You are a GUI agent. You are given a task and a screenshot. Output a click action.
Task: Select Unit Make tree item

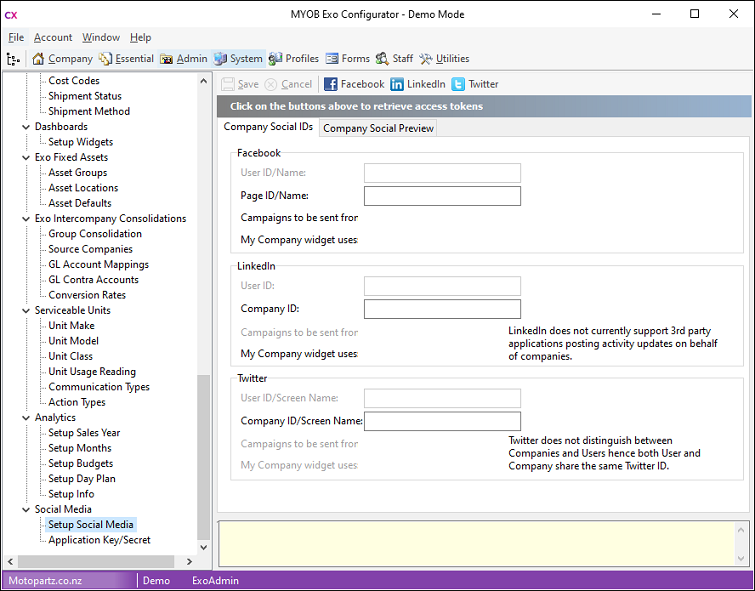click(71, 326)
